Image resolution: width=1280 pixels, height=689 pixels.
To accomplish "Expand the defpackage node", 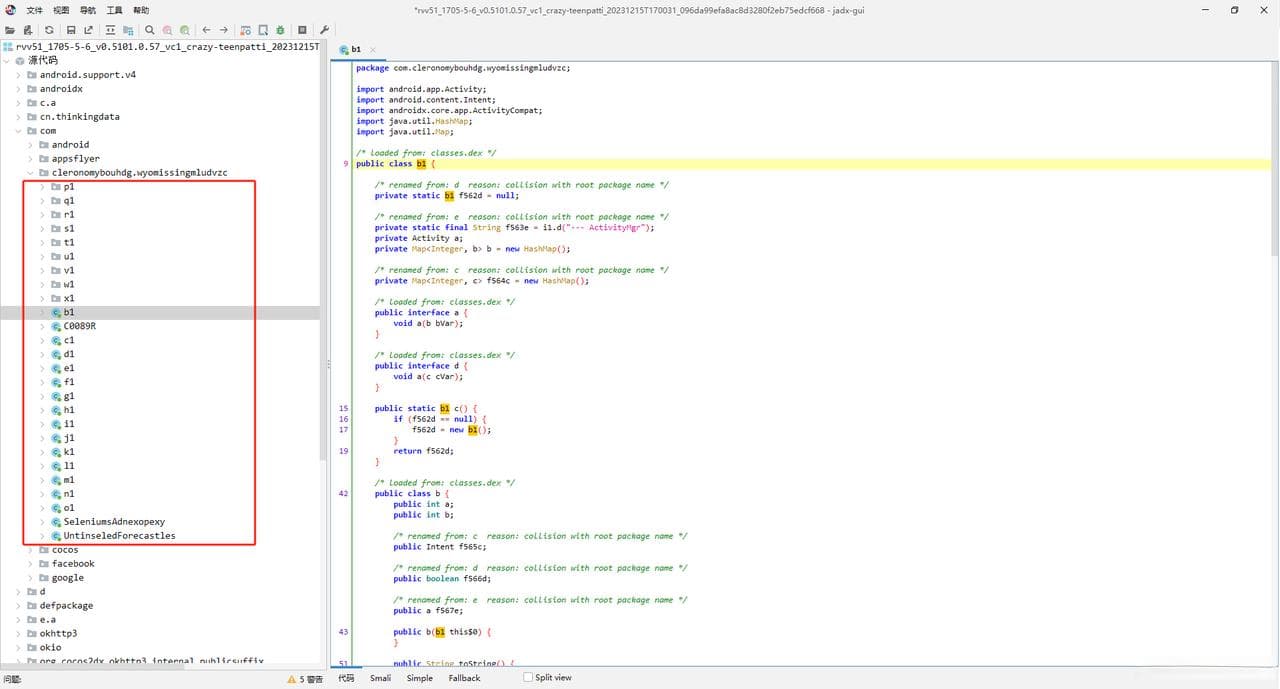I will (18, 606).
